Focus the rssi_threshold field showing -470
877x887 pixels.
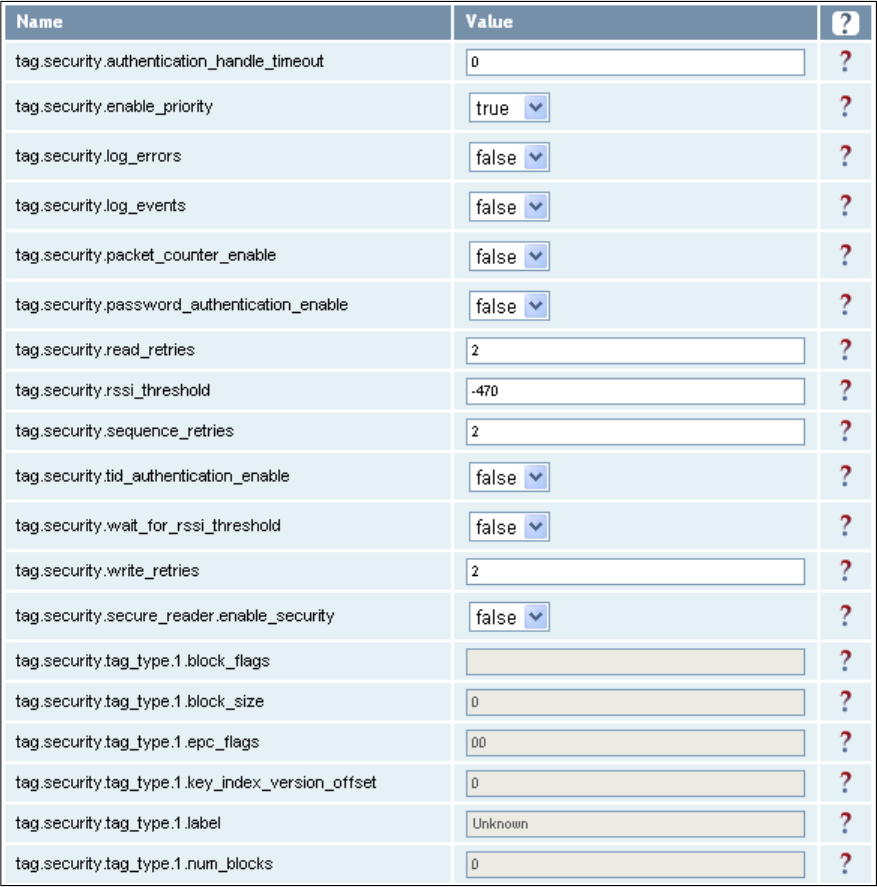(635, 391)
